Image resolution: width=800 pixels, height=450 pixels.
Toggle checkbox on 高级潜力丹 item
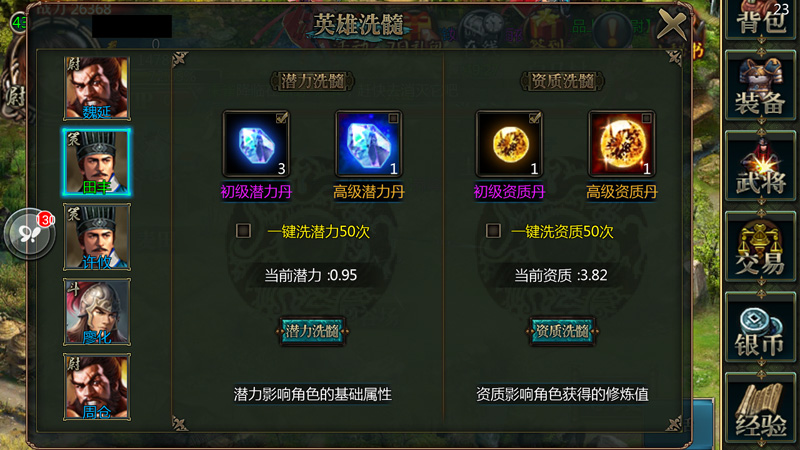393,119
